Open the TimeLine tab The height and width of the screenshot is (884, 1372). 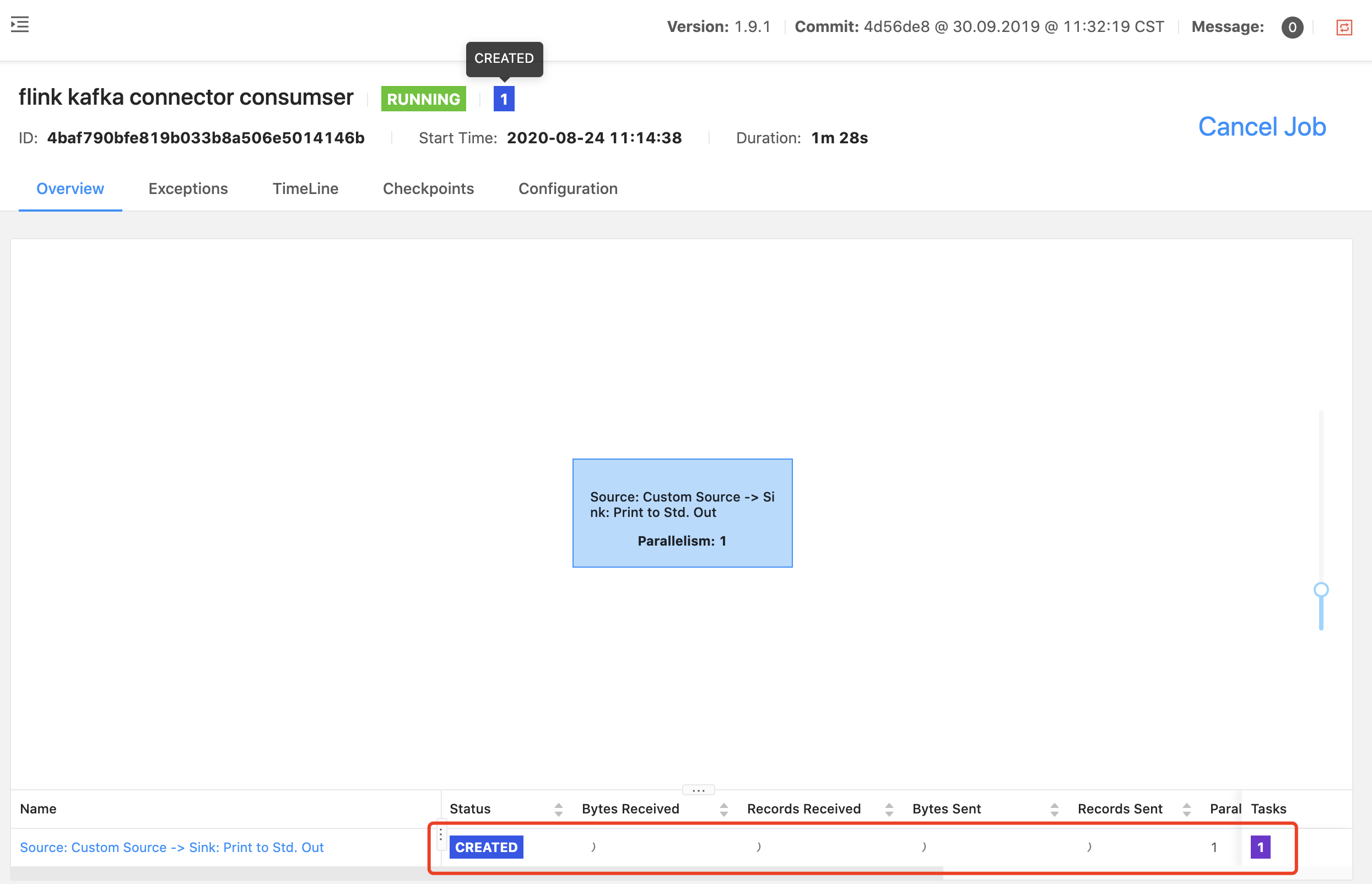click(x=305, y=188)
